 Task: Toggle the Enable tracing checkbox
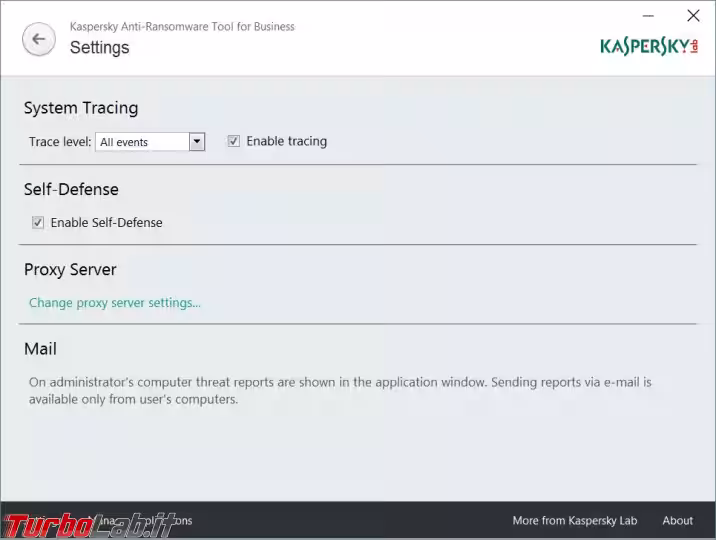click(233, 141)
